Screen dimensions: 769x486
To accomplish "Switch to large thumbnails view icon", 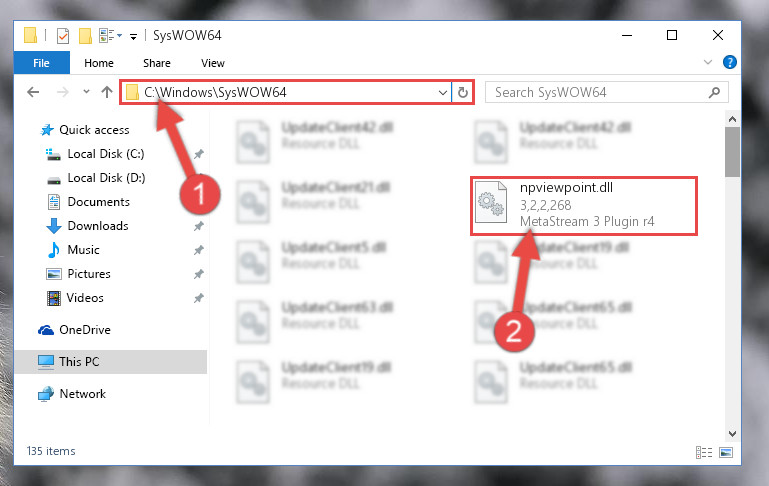I will 726,452.
